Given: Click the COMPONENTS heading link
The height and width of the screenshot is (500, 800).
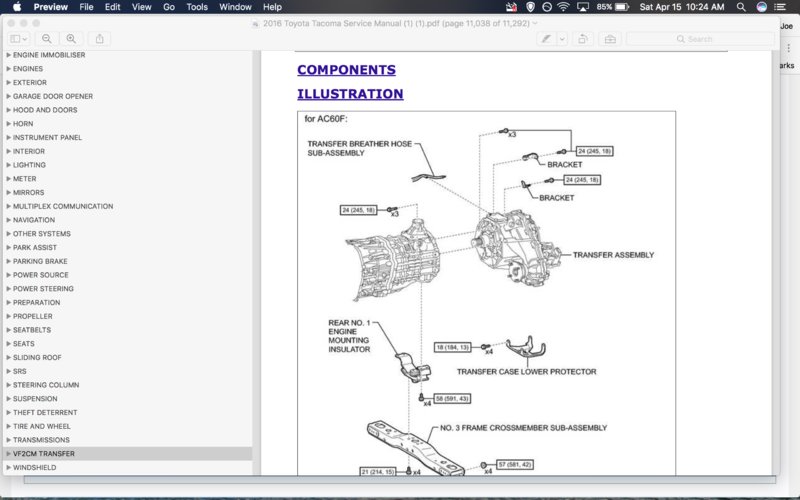Looking at the screenshot, I should [346, 70].
